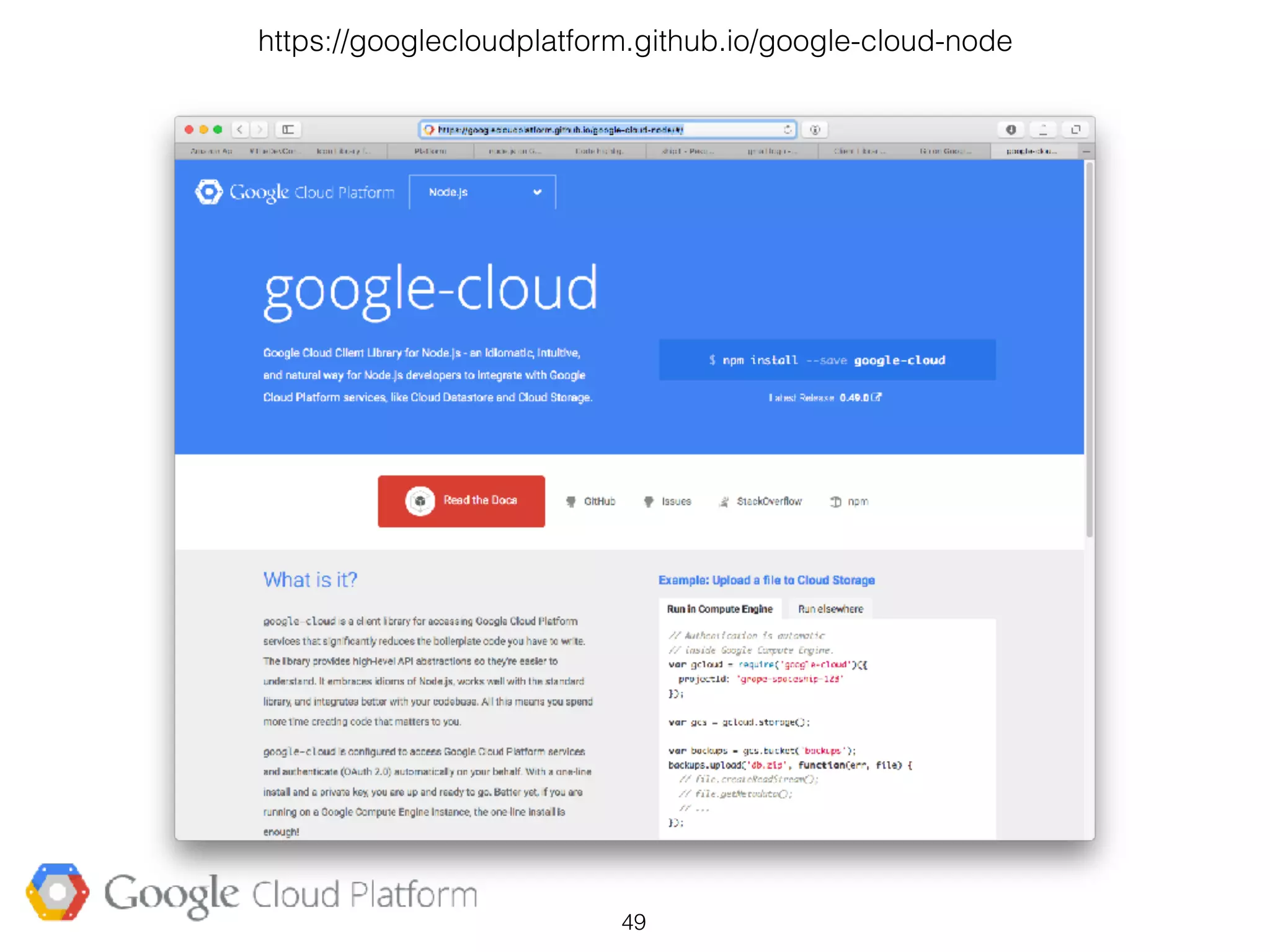Click the npm icon in links row
Viewport: 1270px width, 952px height.
pos(836,501)
